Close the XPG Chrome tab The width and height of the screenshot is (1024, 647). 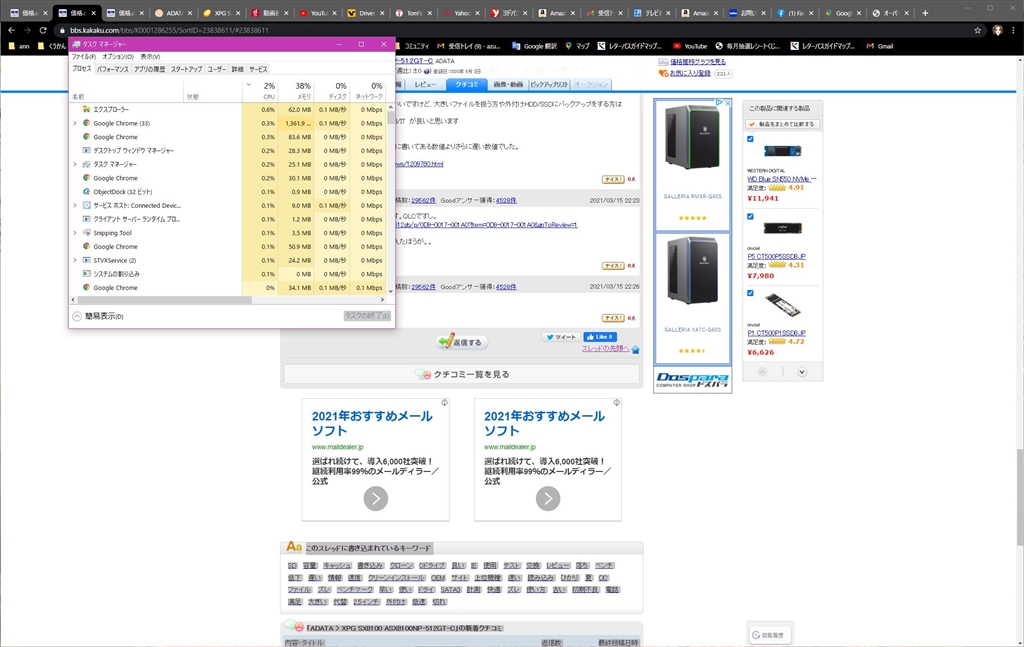[x=238, y=13]
